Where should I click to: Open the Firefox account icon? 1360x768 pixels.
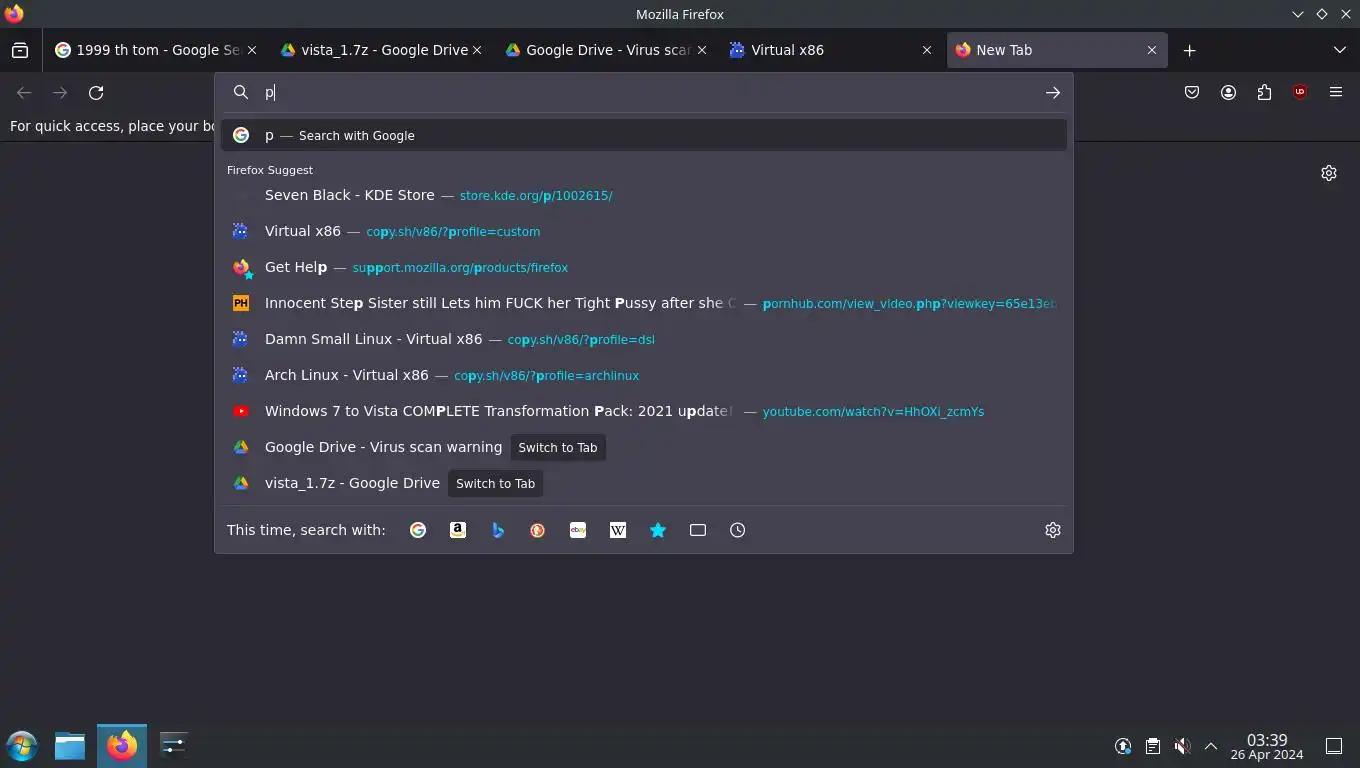click(x=1228, y=92)
